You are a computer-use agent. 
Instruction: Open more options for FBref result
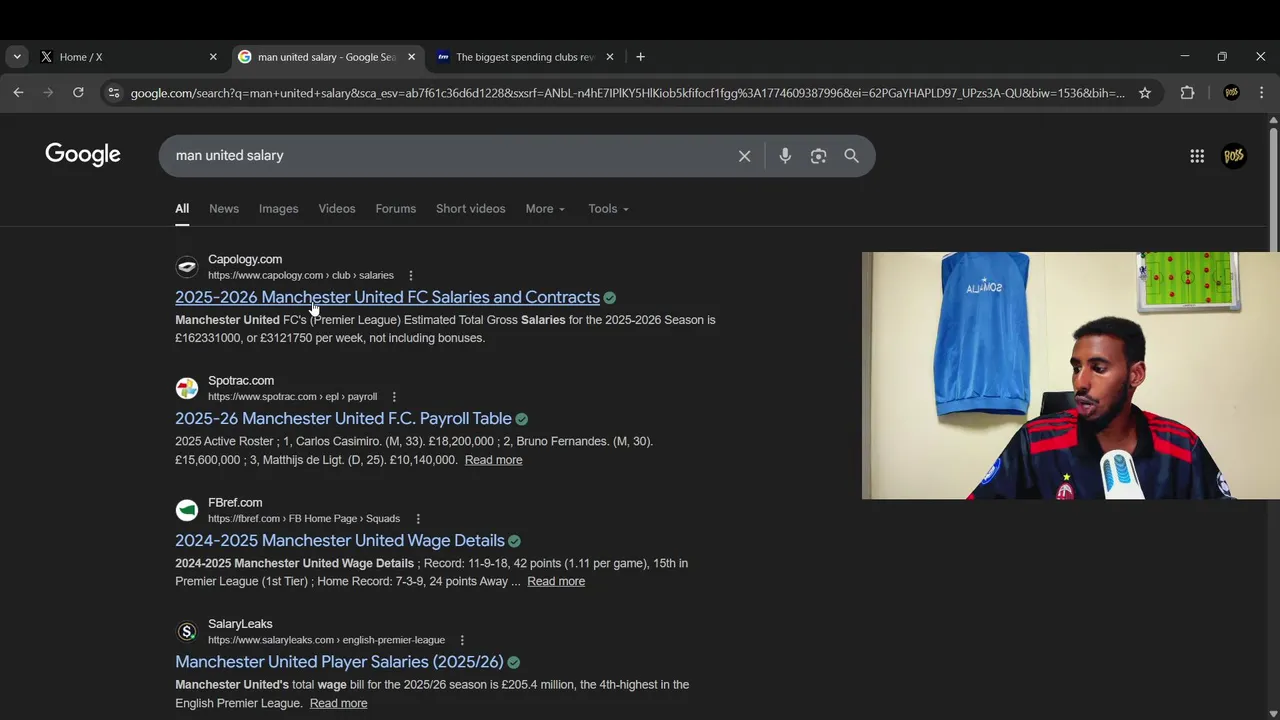tap(418, 519)
